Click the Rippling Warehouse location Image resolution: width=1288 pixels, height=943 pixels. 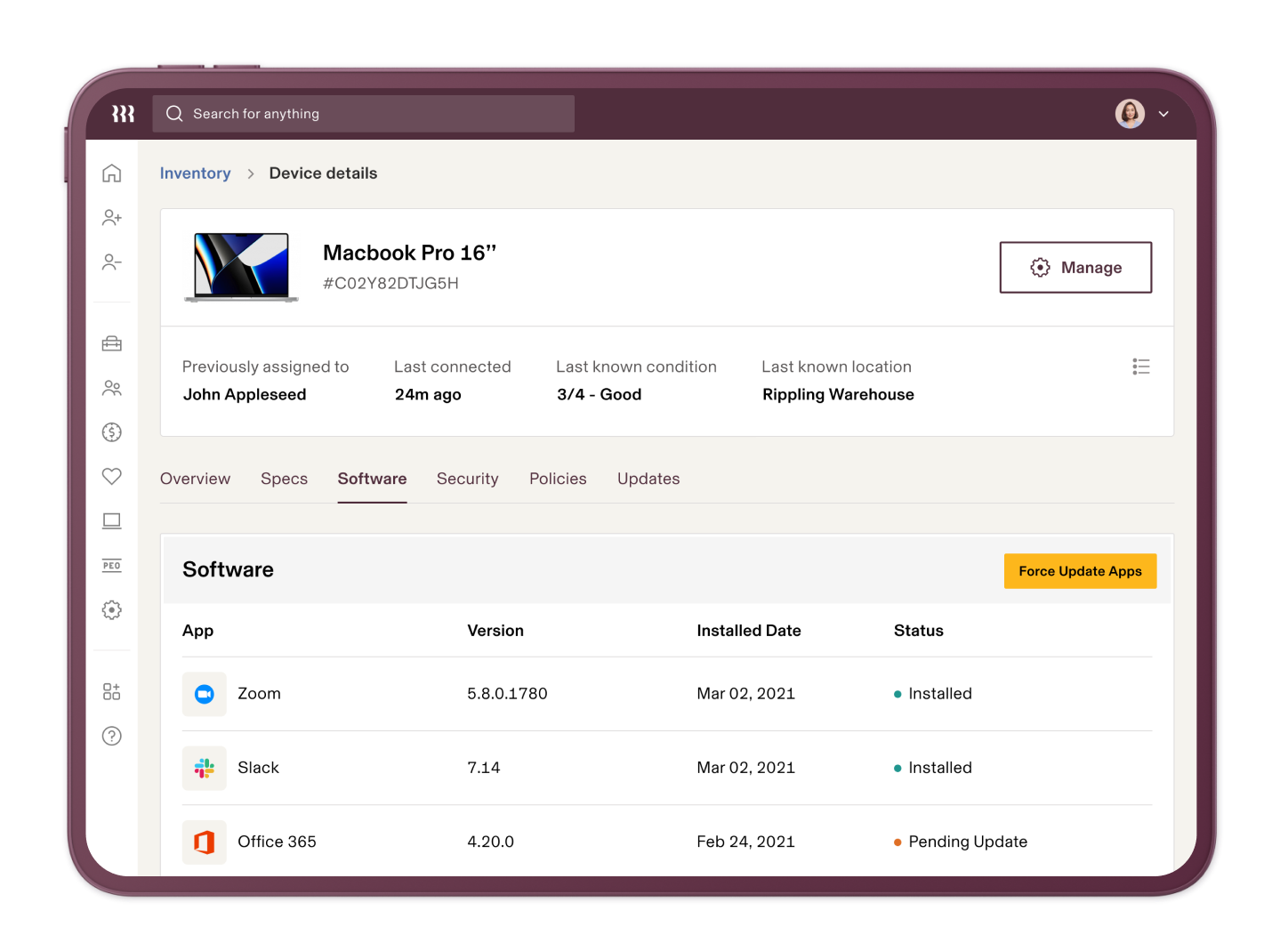[838, 394]
